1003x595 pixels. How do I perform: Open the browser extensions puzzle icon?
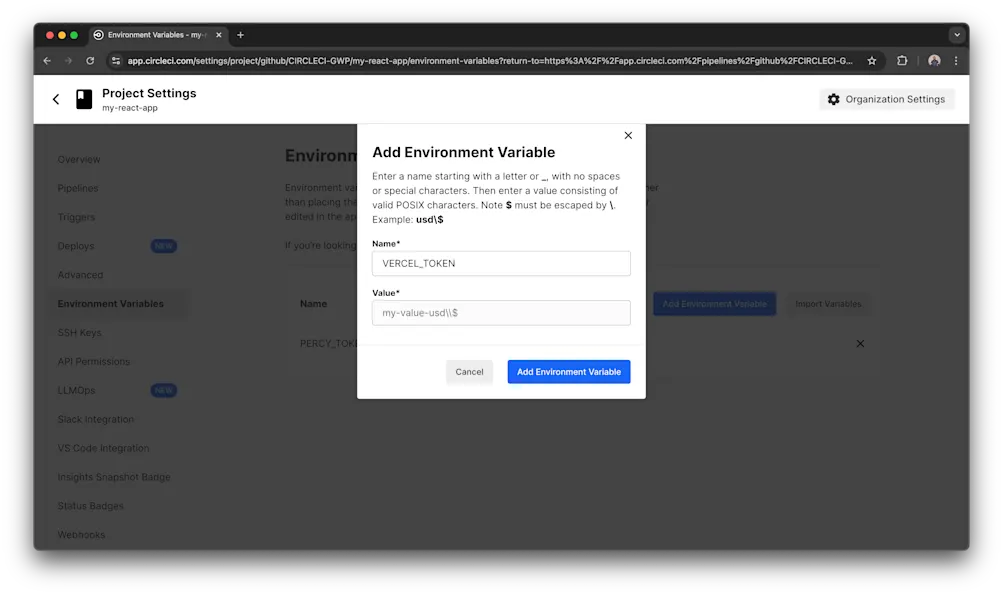(901, 60)
